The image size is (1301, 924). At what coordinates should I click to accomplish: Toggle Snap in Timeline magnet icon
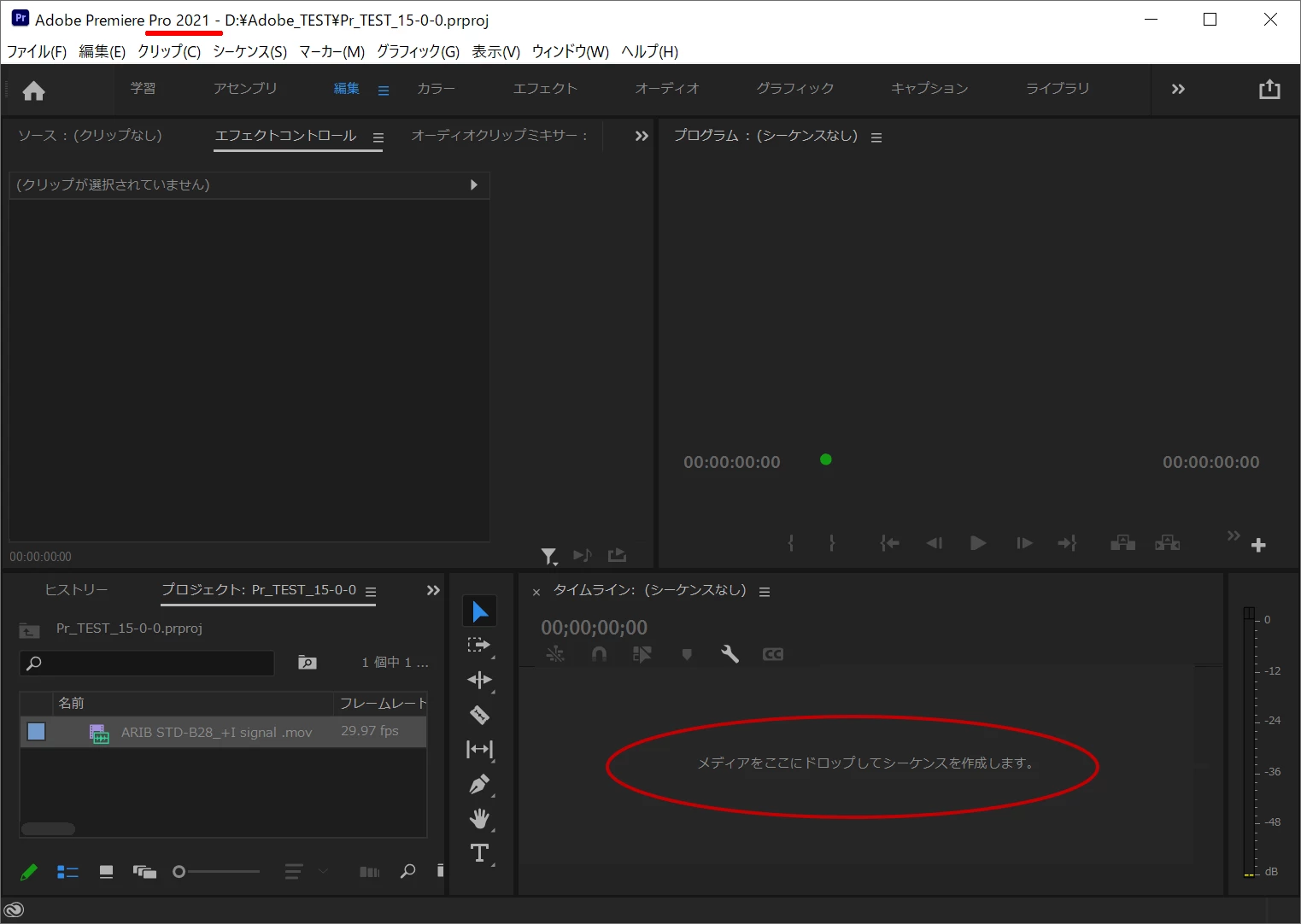coord(600,654)
